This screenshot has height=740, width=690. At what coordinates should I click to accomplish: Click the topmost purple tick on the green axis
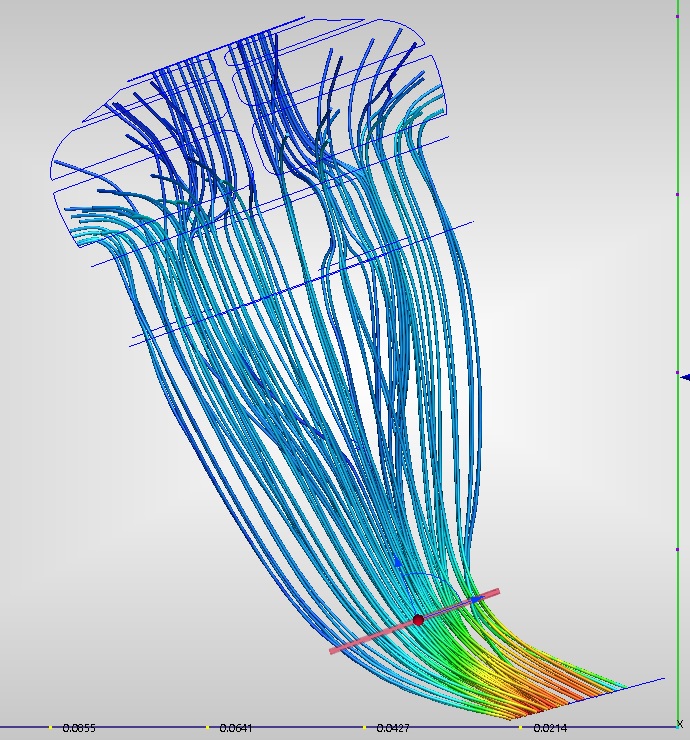tap(677, 15)
